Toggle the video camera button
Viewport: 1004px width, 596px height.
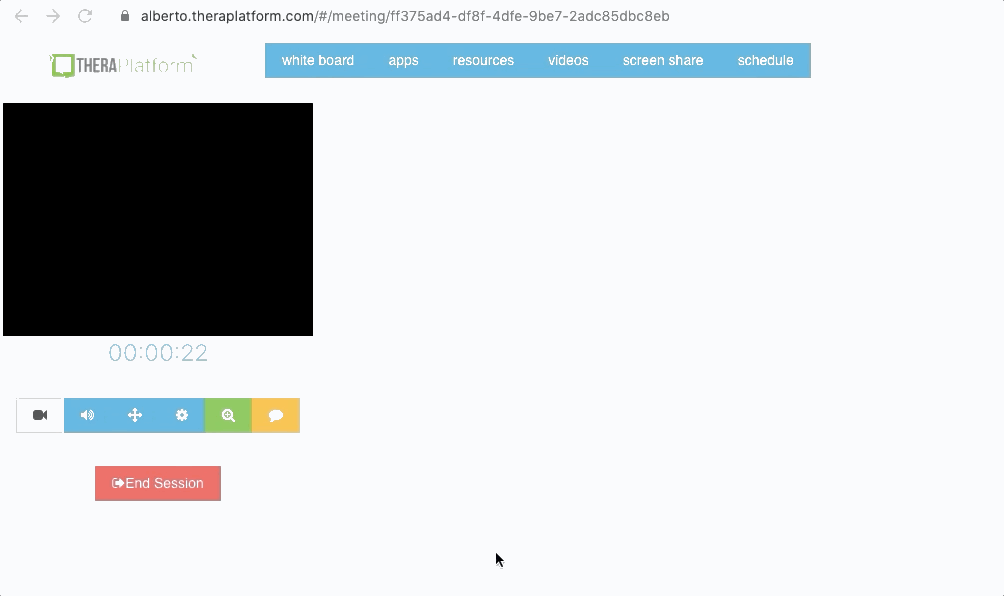pyautogui.click(x=40, y=415)
